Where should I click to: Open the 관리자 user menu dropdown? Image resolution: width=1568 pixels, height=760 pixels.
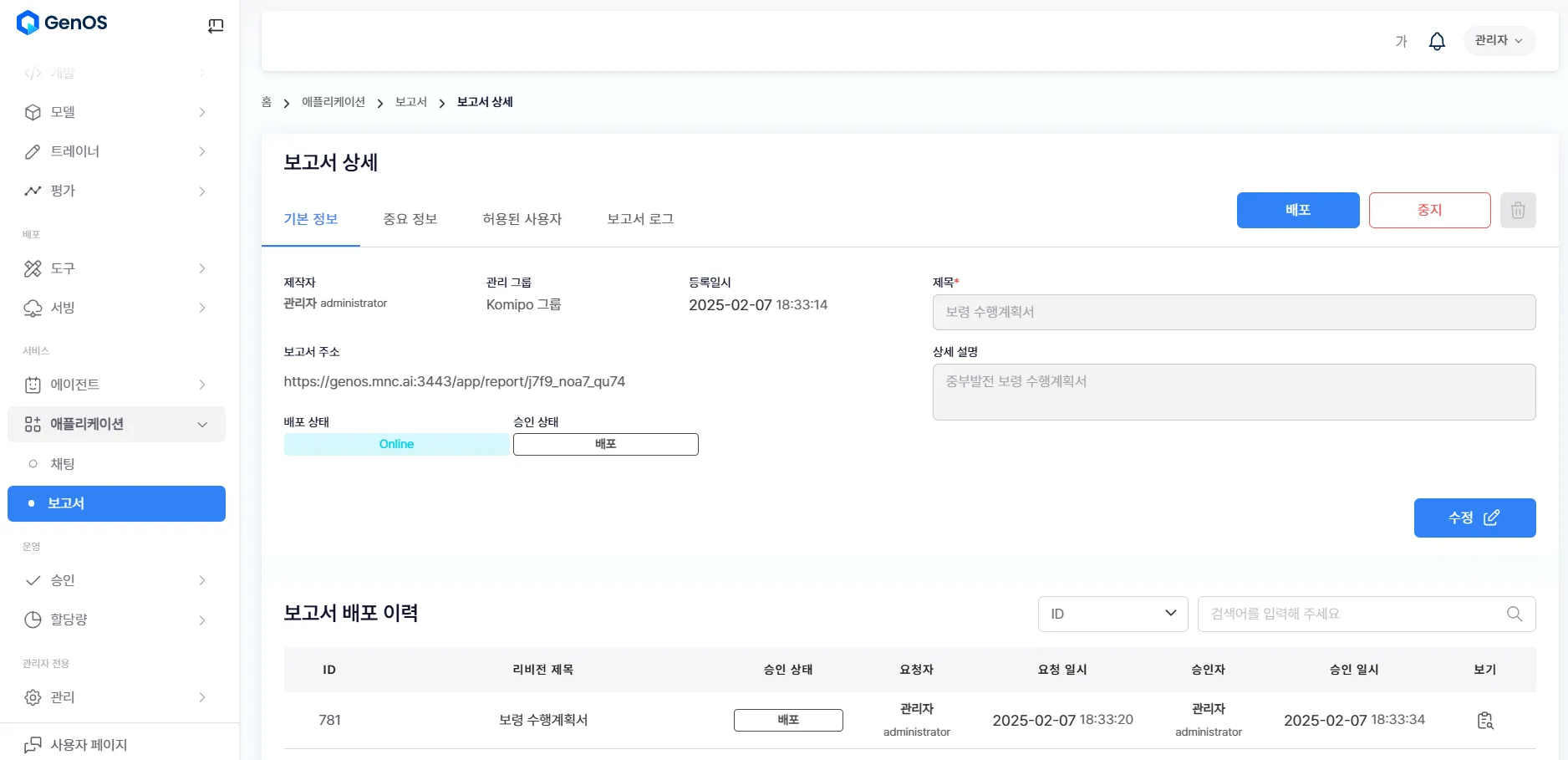pos(1499,40)
